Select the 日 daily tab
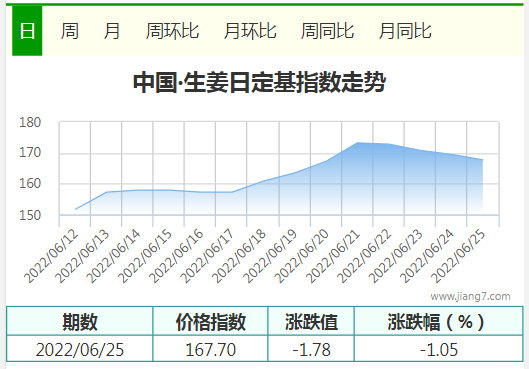The image size is (529, 369). (27, 31)
